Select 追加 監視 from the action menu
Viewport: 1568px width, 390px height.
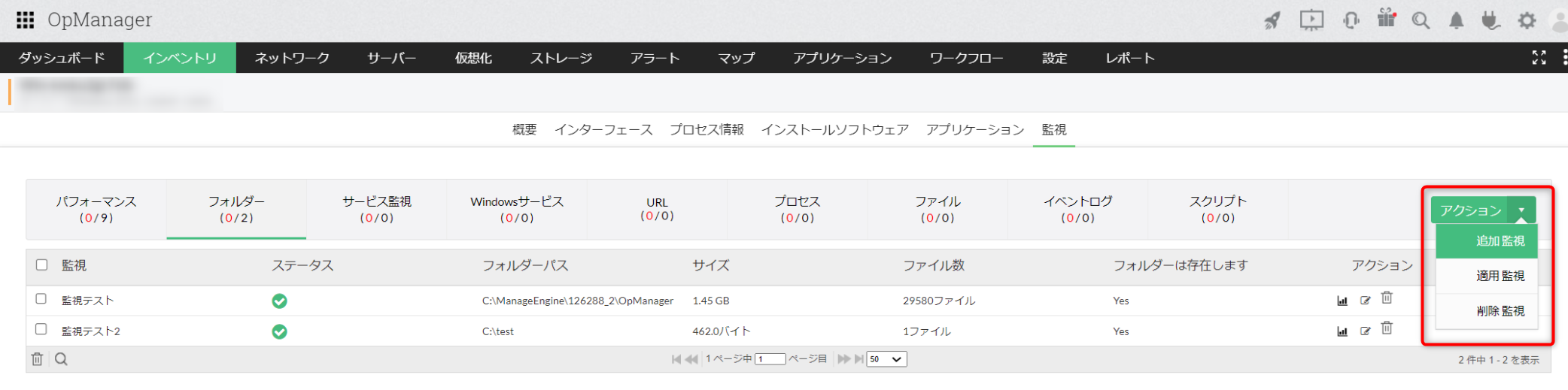1487,241
